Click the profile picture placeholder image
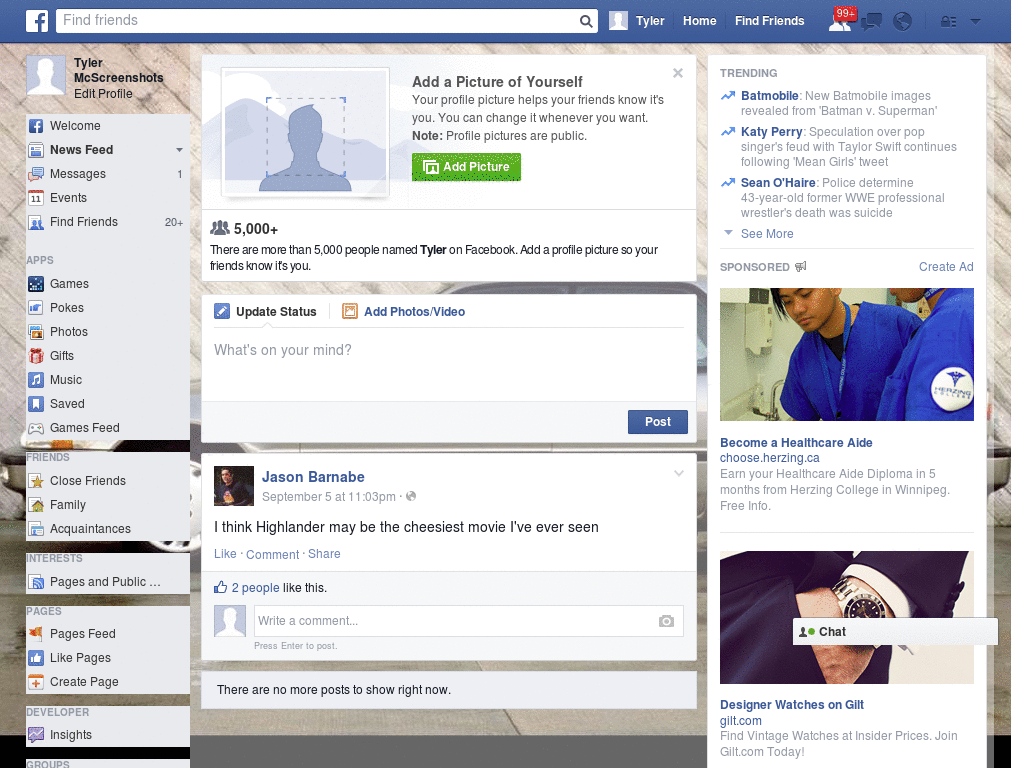Screen dimensions: 1024x768 pyautogui.click(x=306, y=131)
